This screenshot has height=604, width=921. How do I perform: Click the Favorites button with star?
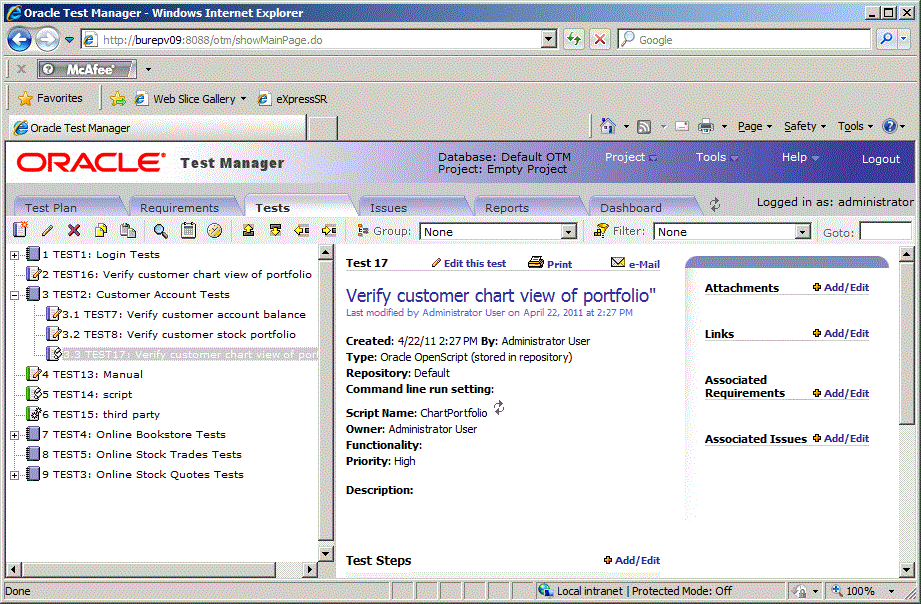pyautogui.click(x=51, y=98)
